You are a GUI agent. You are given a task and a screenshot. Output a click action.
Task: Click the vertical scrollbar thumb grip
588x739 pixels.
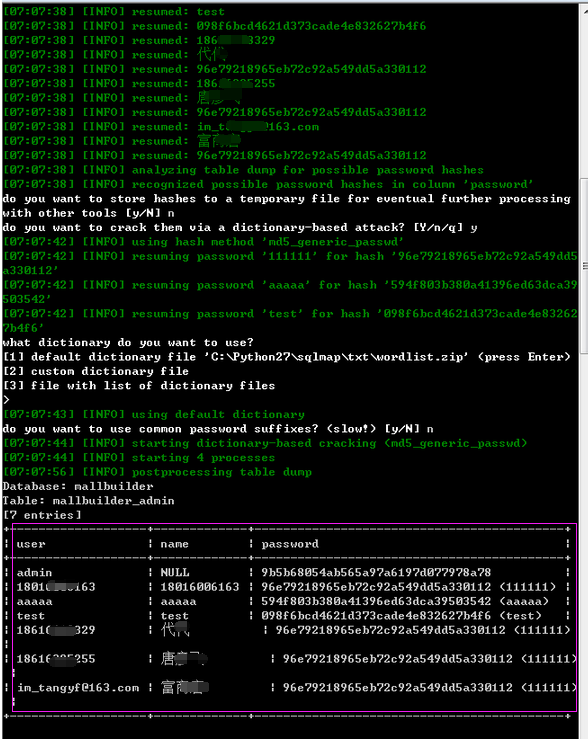pyautogui.click(x=585, y=266)
